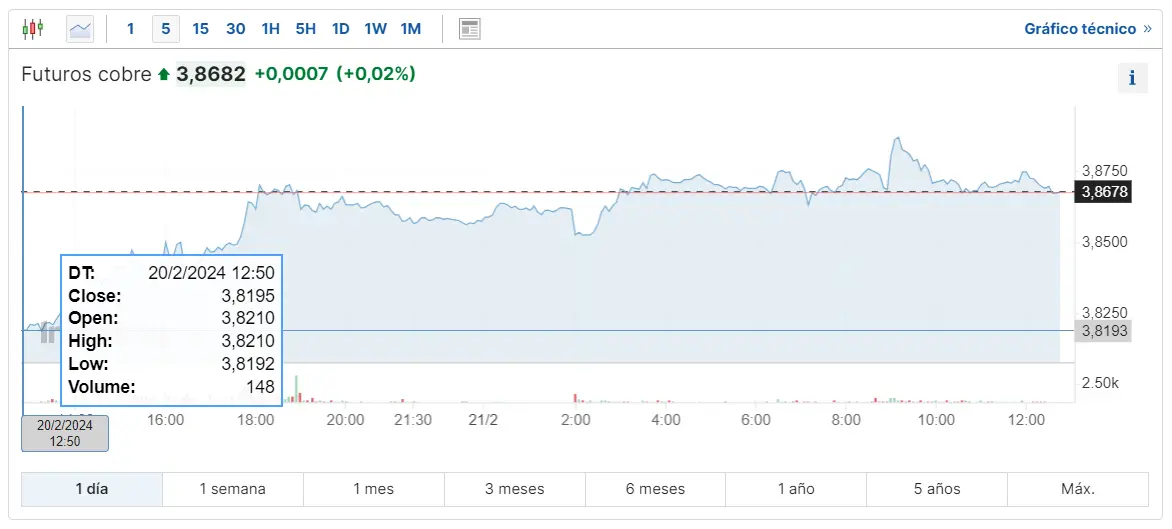Click the 20/2/2024 12:50 date marker
This screenshot has width=1172, height=529.
(65, 433)
